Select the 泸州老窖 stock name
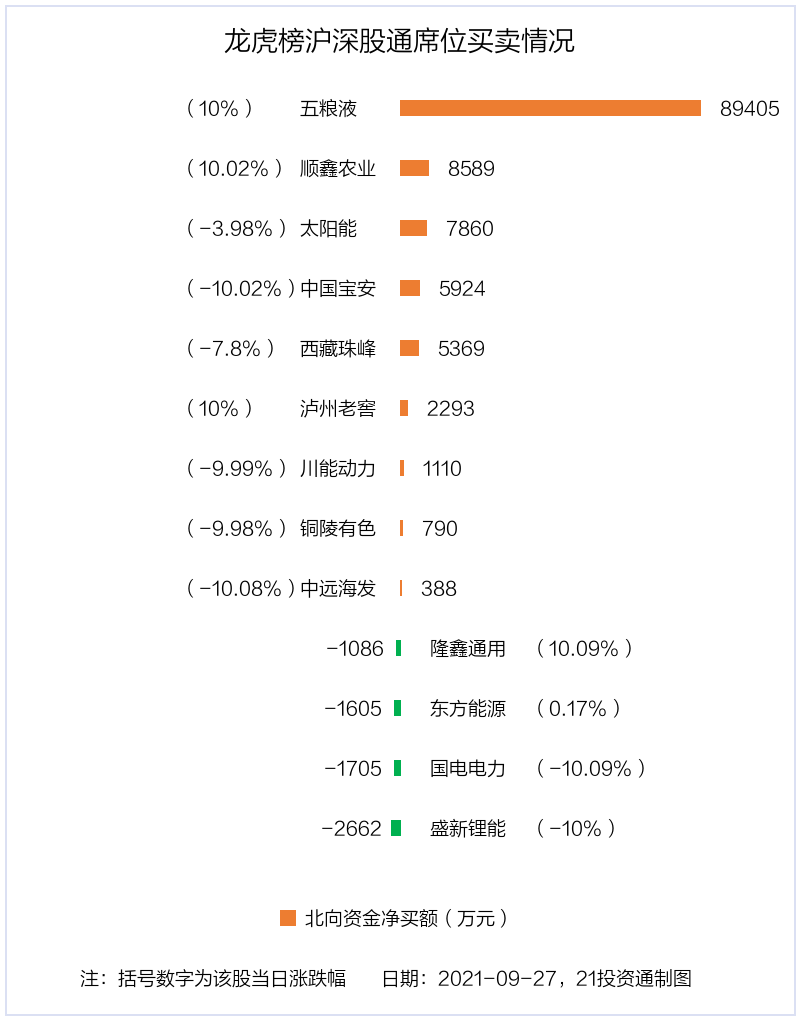Viewport: 800px width, 1020px height. [x=338, y=409]
